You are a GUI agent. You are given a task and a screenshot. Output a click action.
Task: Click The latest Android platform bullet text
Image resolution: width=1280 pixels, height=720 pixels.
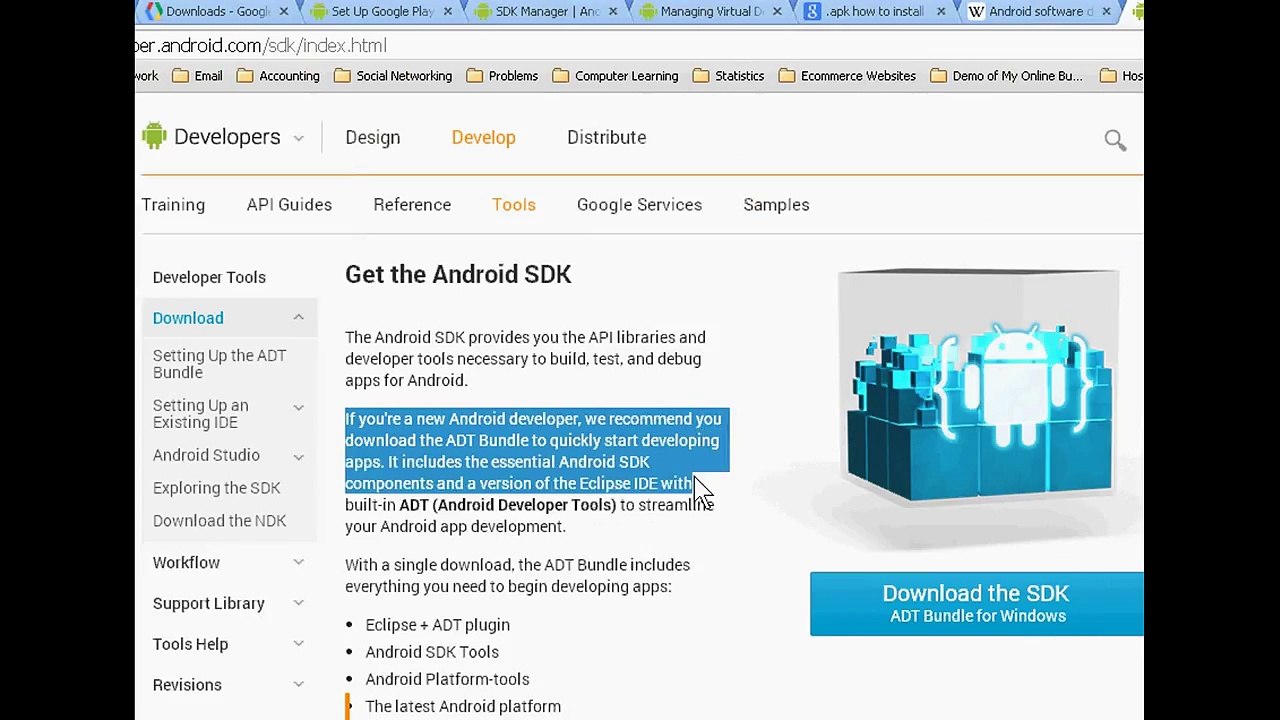463,706
